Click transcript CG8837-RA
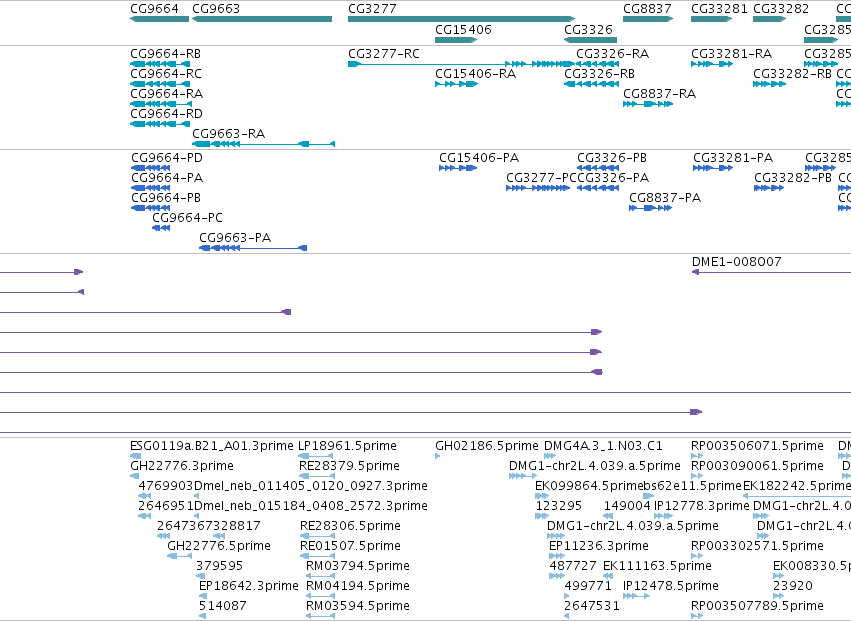 tap(648, 104)
